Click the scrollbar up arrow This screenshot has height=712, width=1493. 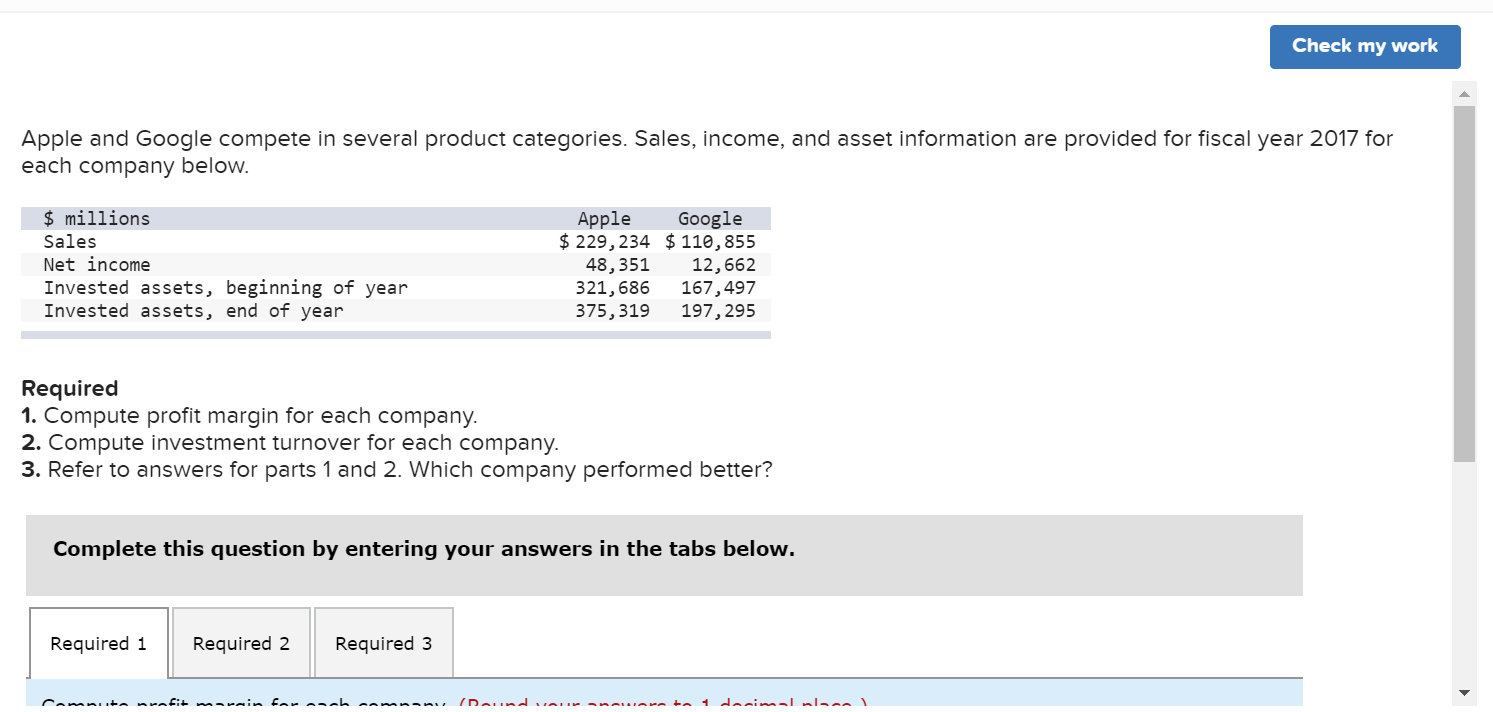(1465, 94)
